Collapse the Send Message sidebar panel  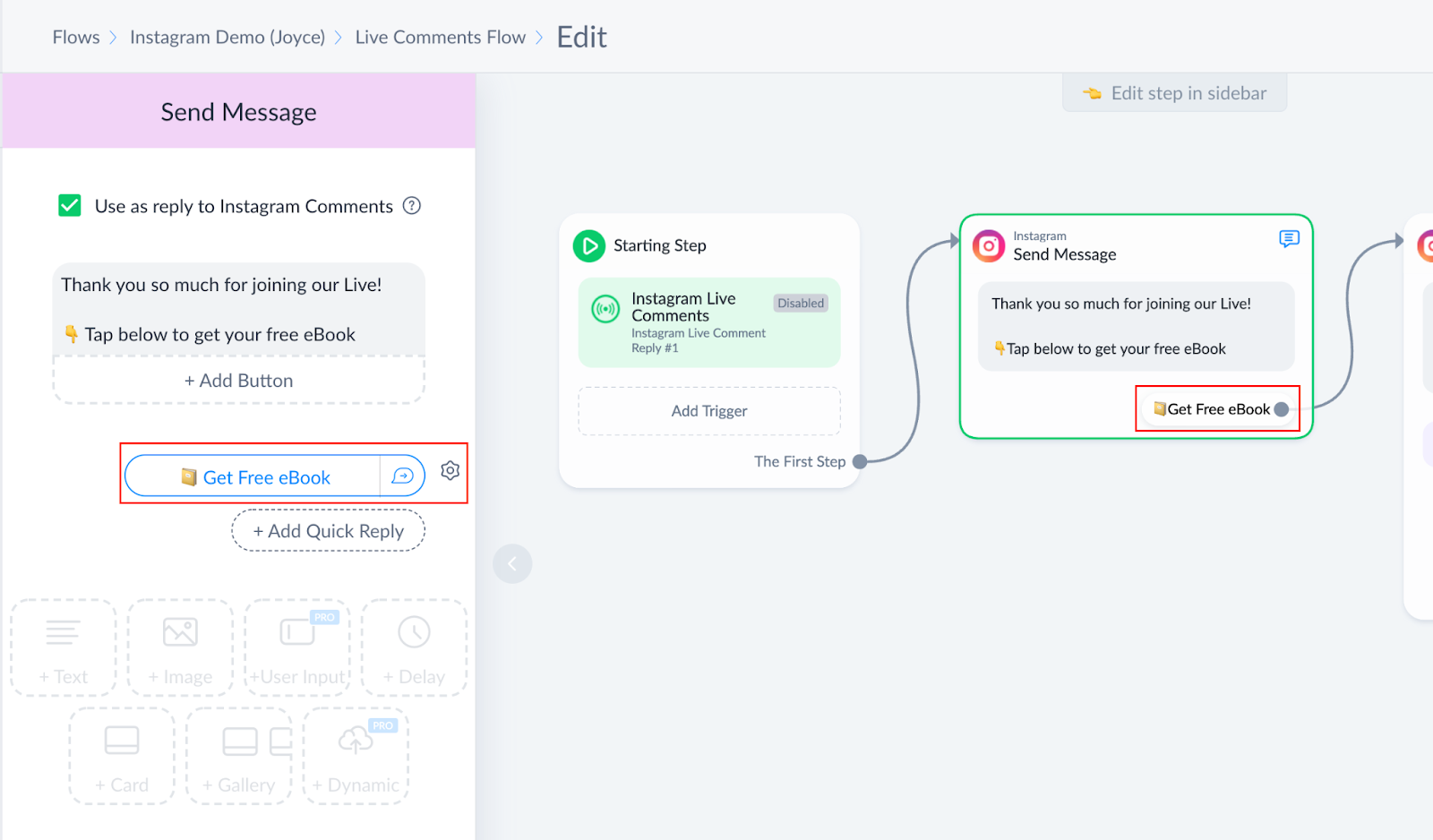tap(512, 563)
